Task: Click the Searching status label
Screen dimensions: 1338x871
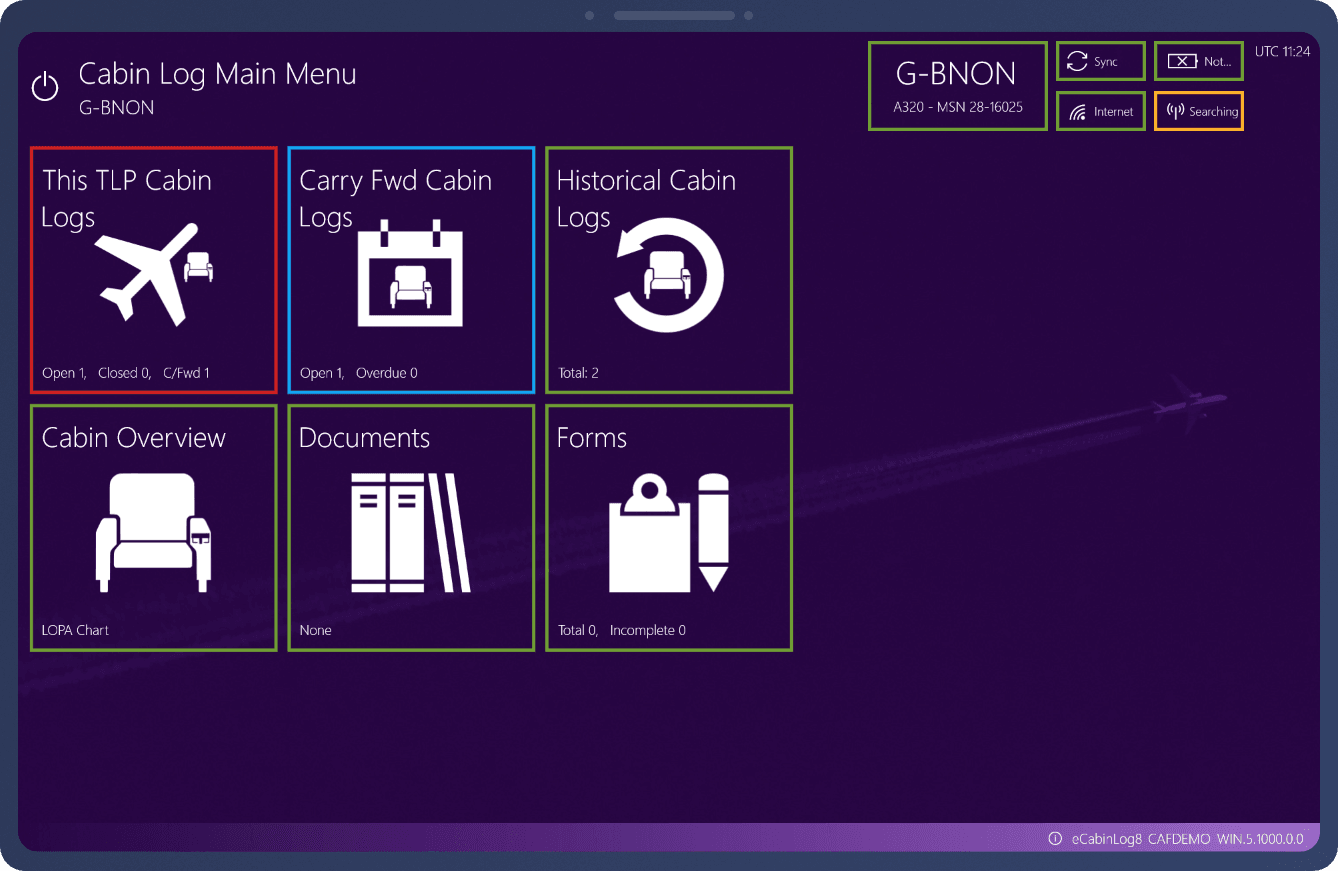Action: pyautogui.click(x=1213, y=112)
